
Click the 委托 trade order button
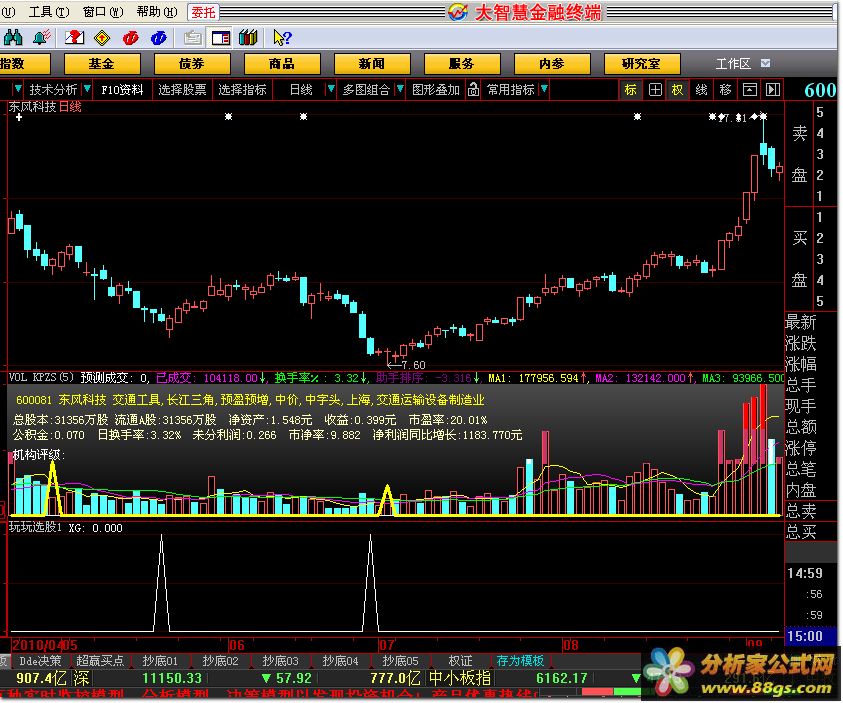click(x=203, y=12)
